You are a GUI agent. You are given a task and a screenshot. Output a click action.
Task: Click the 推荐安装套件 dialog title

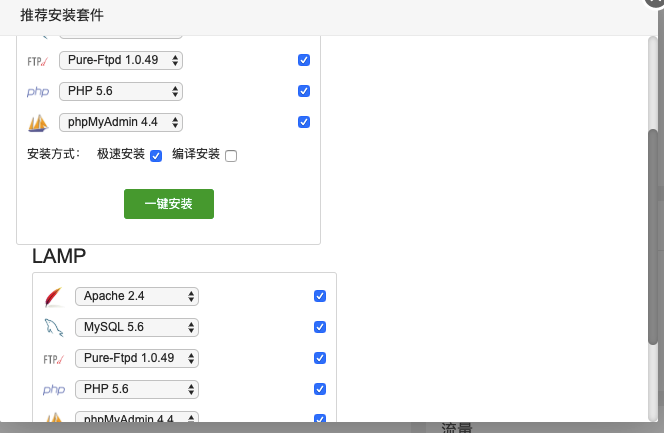[x=62, y=16]
